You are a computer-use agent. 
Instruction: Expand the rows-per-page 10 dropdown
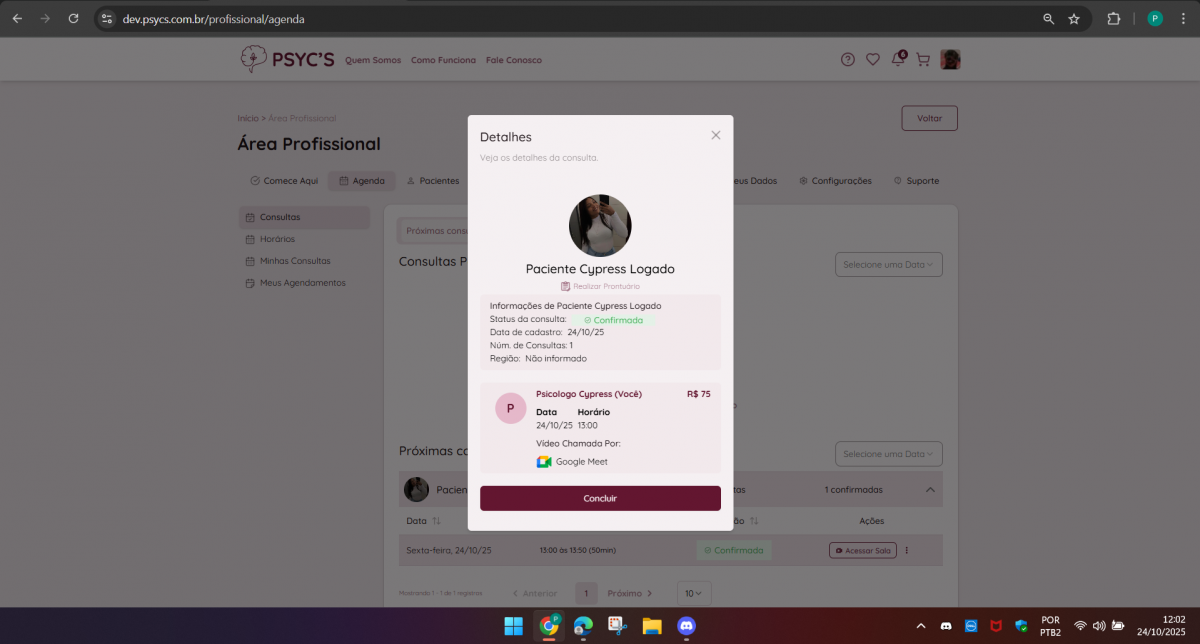[693, 593]
